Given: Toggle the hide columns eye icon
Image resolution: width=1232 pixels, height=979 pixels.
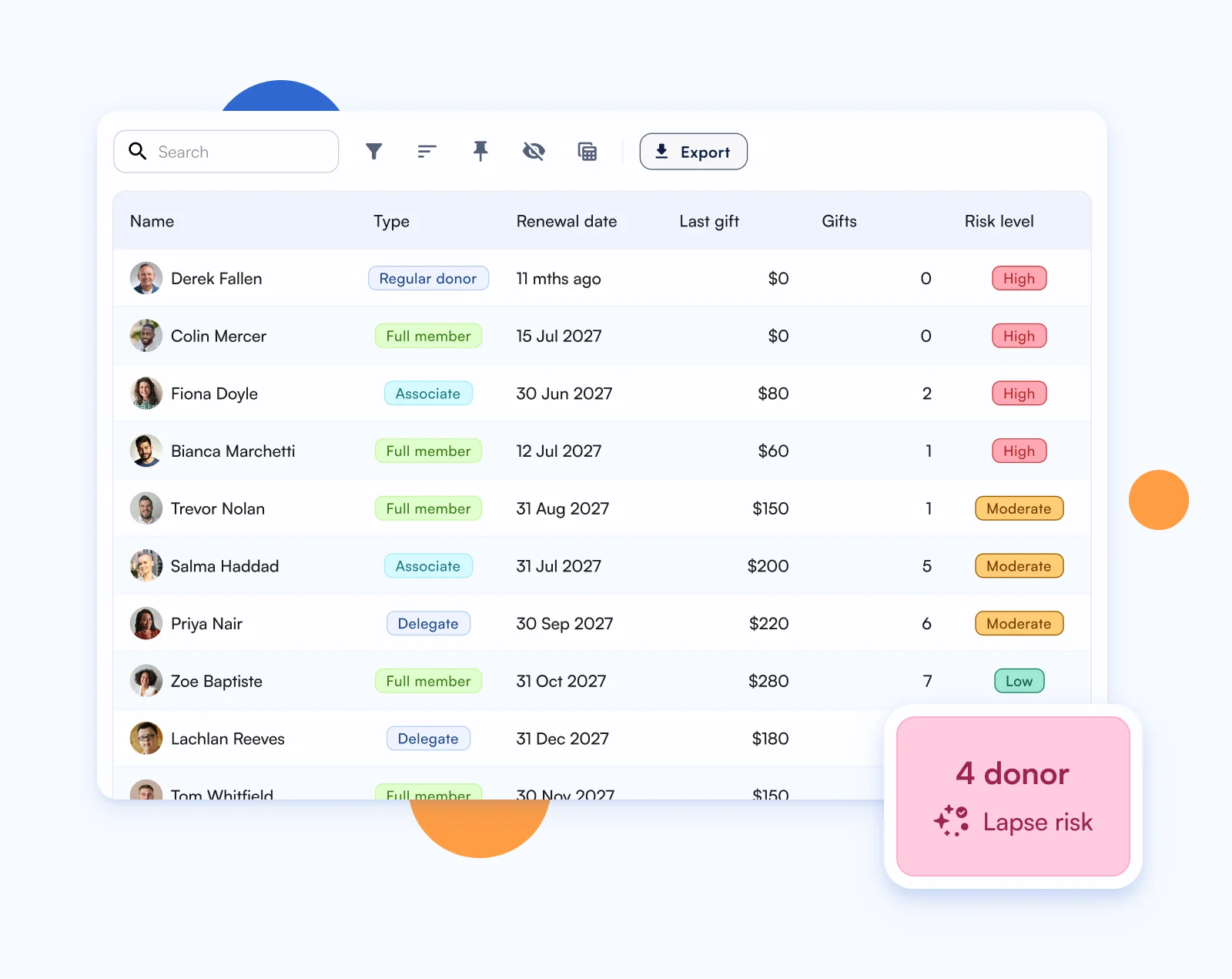Looking at the screenshot, I should pos(534,152).
